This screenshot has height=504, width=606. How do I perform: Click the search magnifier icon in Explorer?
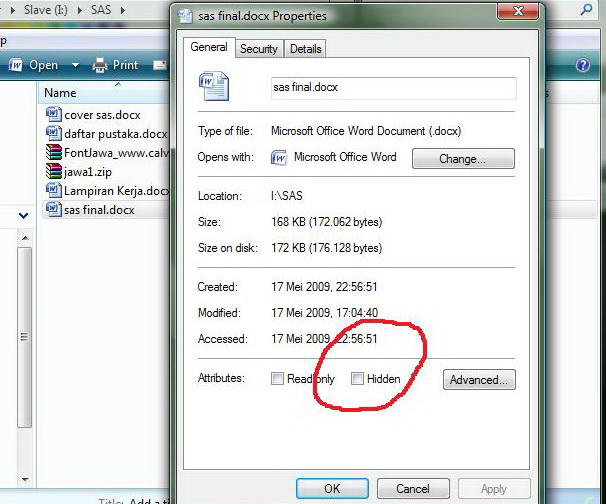point(587,9)
